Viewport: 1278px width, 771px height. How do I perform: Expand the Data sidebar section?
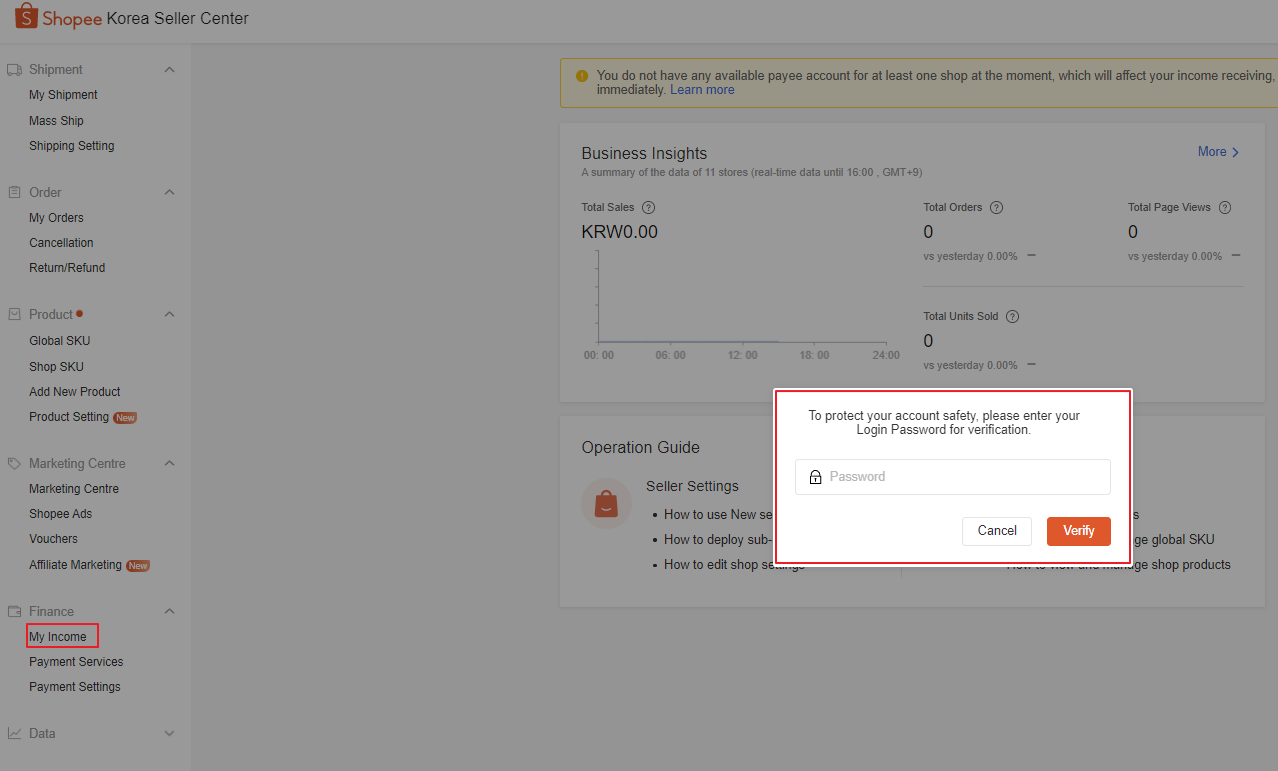coord(169,734)
